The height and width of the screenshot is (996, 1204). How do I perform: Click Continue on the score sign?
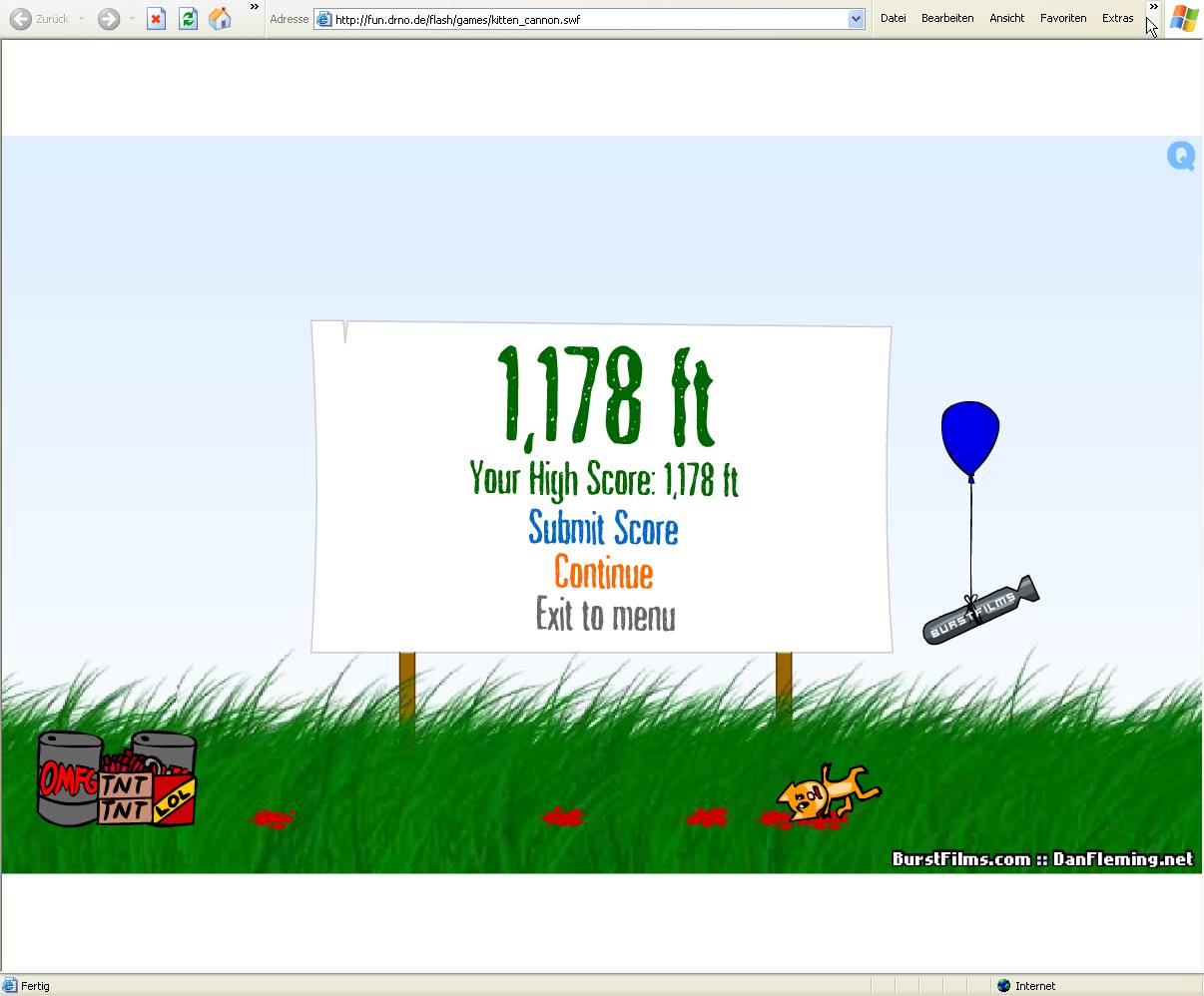604,572
